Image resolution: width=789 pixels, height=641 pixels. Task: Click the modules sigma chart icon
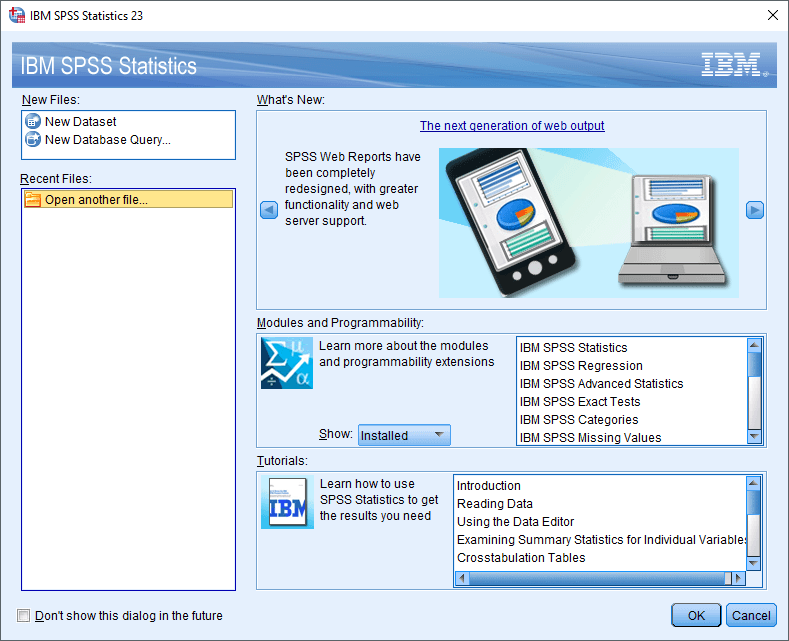[287, 363]
